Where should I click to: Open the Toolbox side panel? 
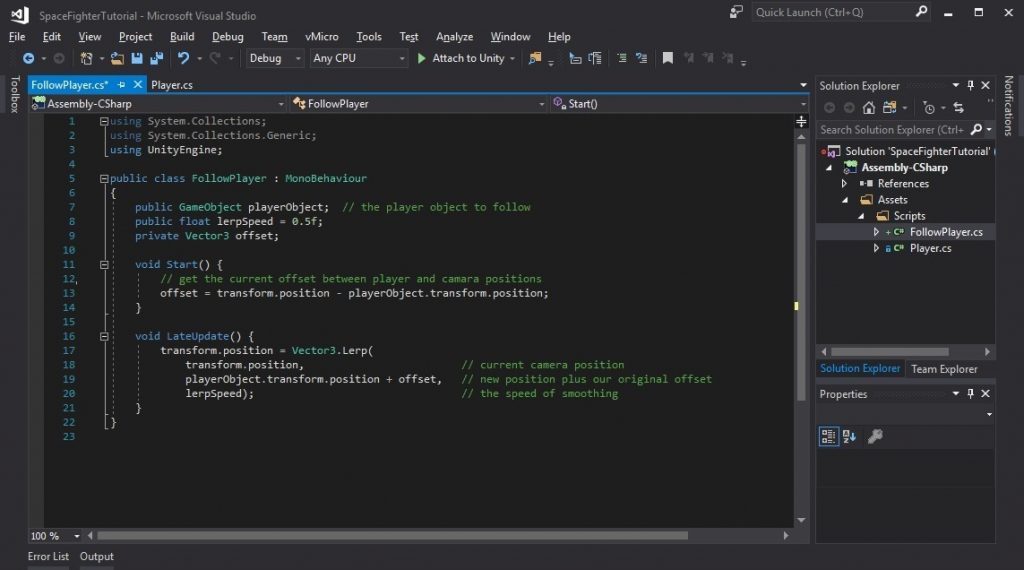[x=14, y=95]
